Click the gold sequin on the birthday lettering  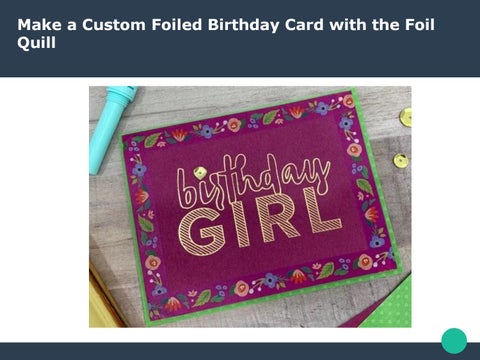200,173
